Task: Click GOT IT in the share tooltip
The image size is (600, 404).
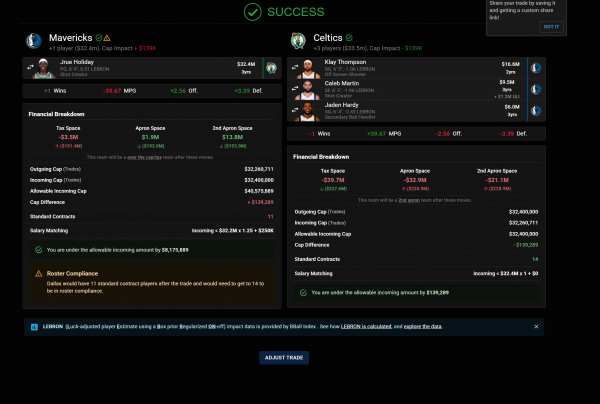Action: tap(551, 27)
